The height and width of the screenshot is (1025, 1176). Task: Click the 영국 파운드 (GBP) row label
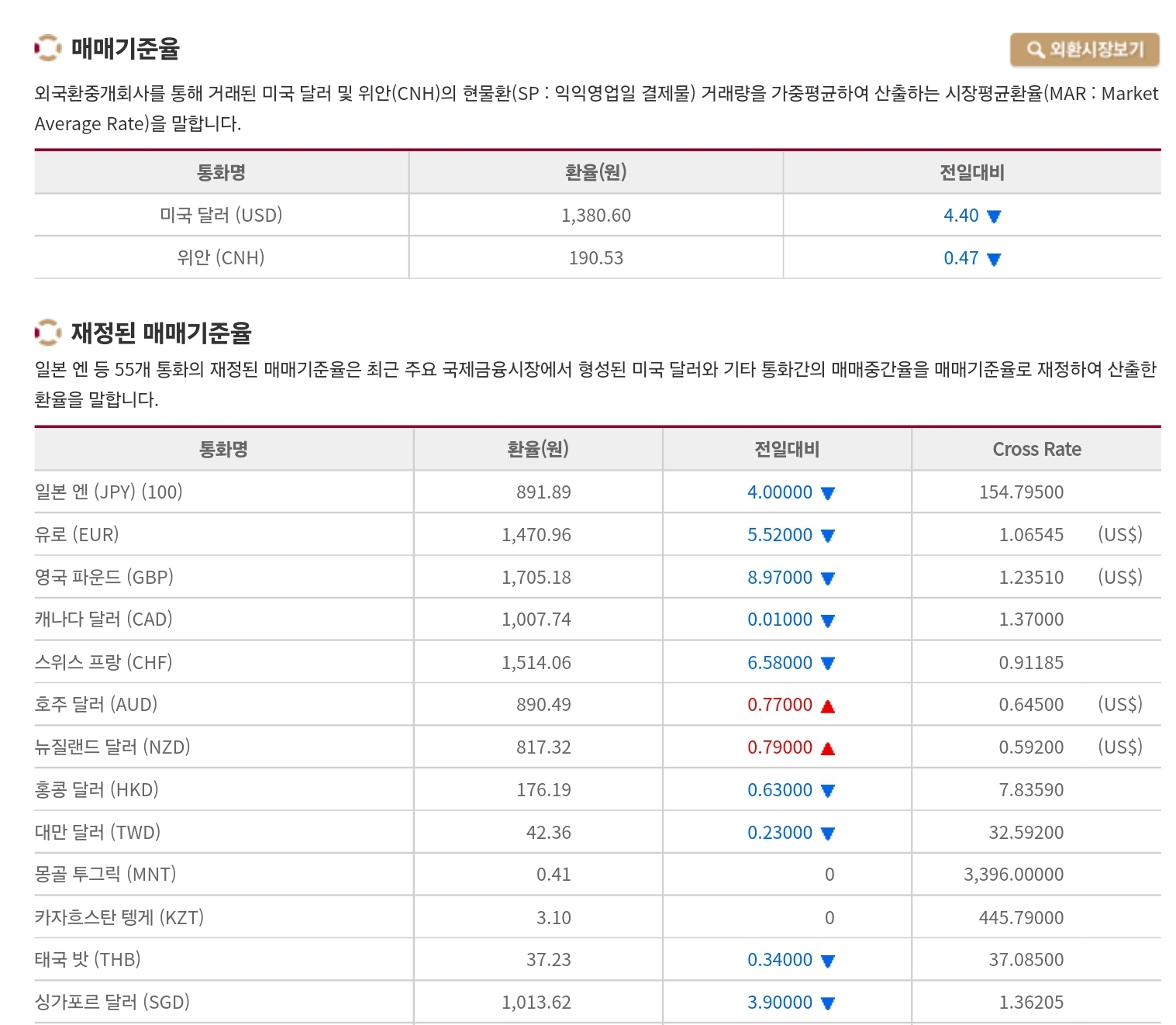click(104, 577)
